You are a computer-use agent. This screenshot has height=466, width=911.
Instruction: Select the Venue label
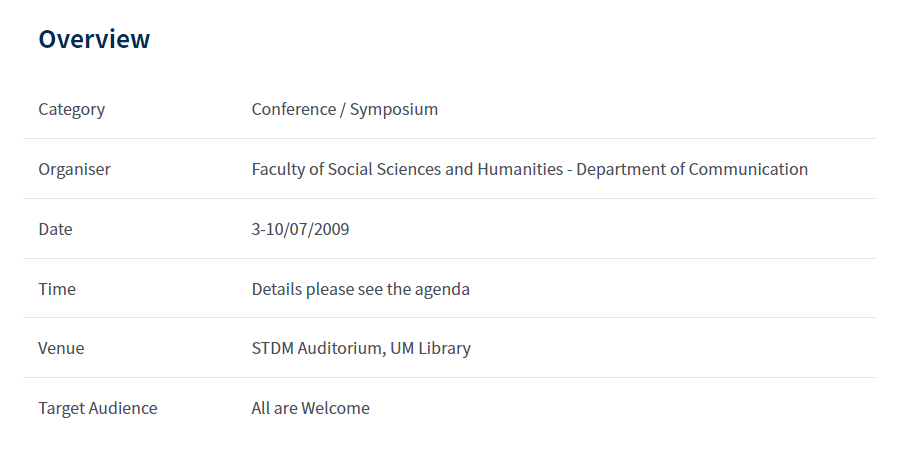click(61, 348)
